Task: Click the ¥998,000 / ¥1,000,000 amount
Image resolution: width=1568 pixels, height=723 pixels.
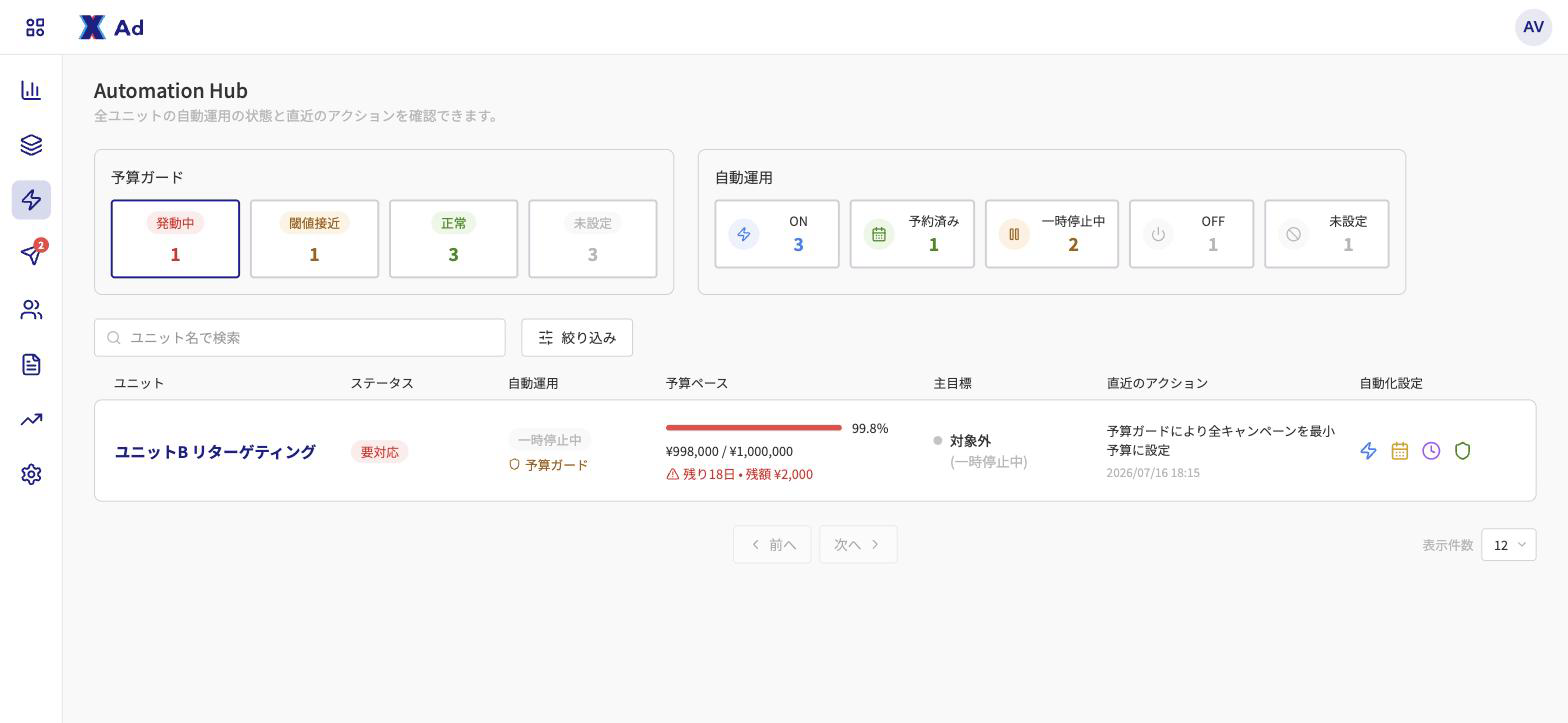Action: 729,451
